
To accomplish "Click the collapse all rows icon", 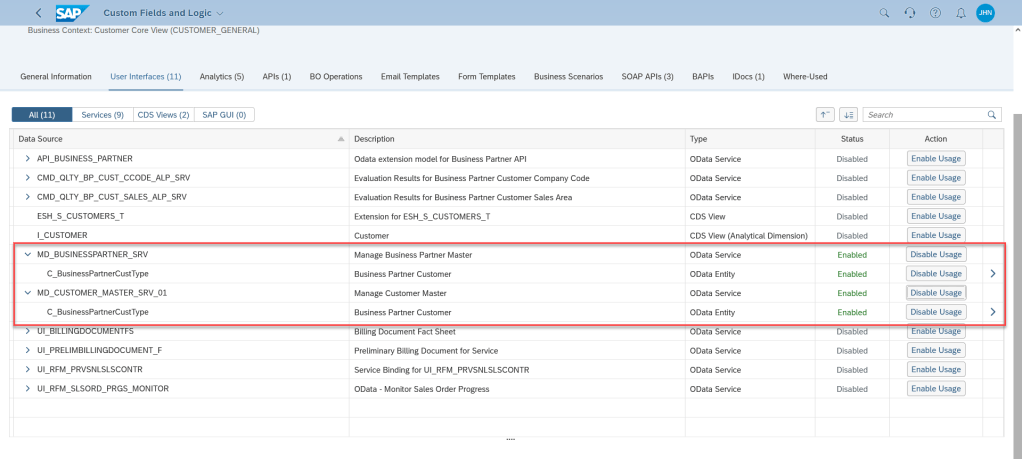I will point(826,115).
